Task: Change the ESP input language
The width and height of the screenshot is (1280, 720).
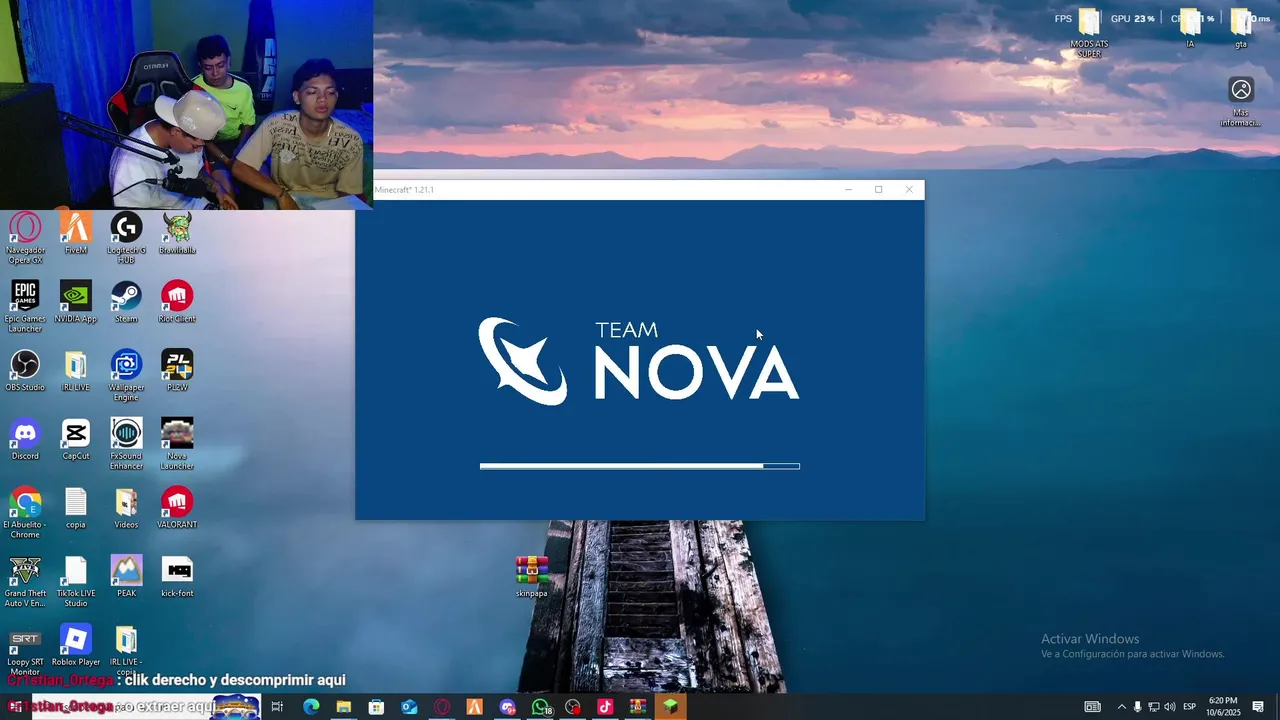Action: 1189,707
